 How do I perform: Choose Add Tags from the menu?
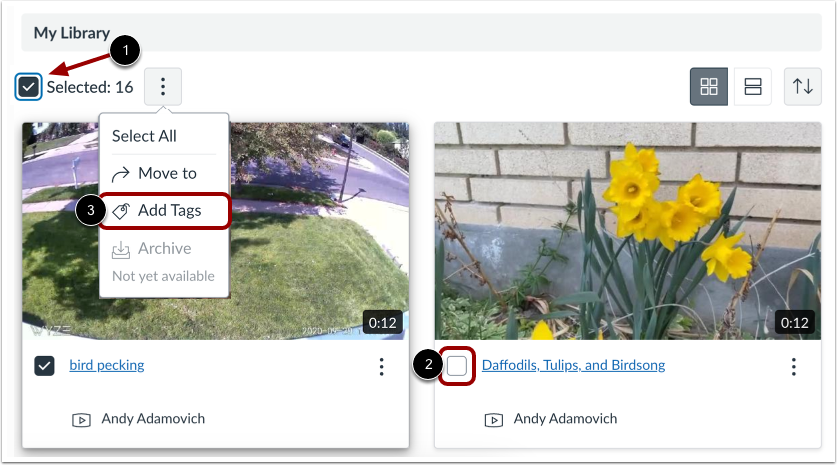pos(164,211)
